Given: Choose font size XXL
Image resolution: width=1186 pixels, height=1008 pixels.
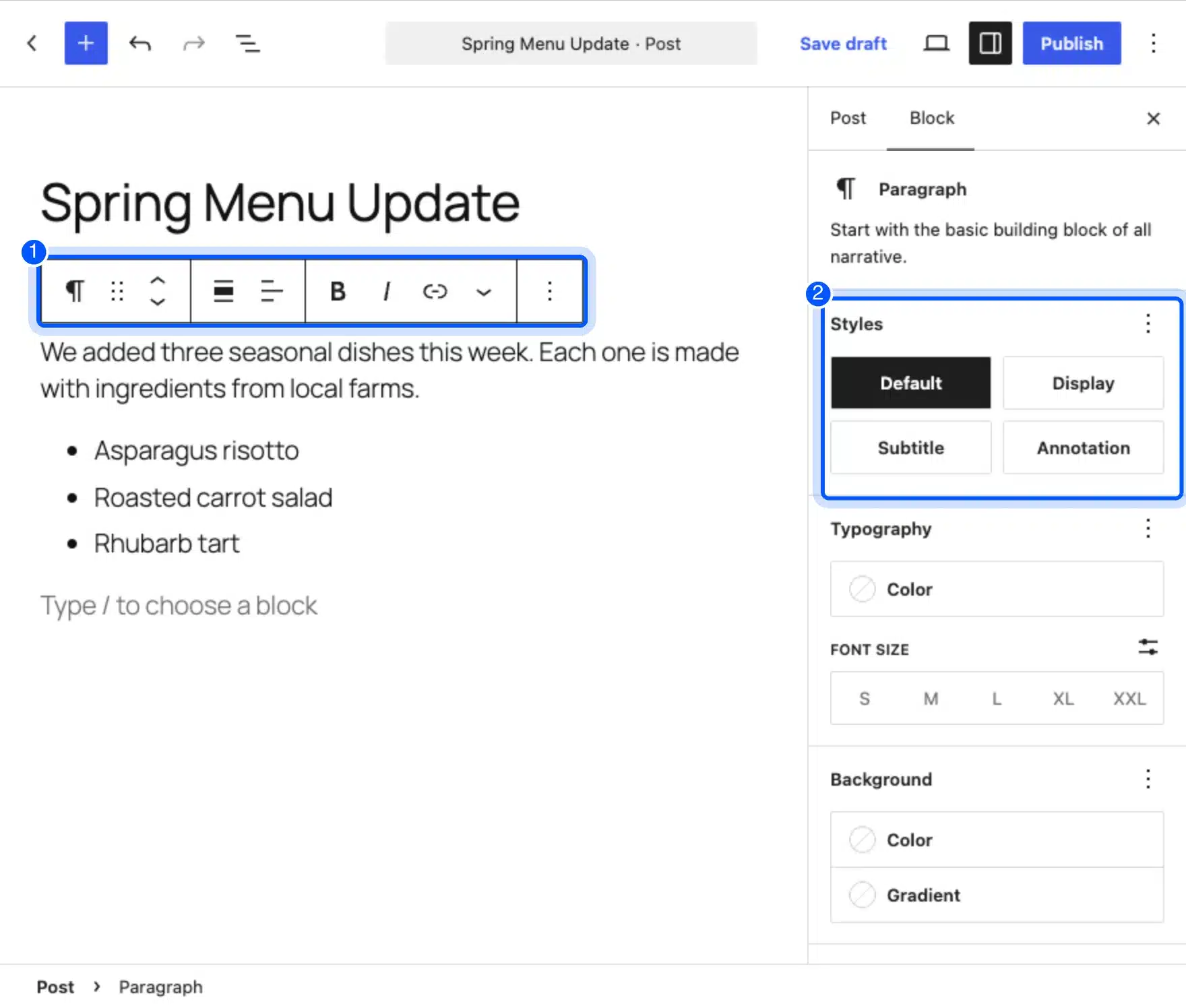Looking at the screenshot, I should tap(1129, 699).
